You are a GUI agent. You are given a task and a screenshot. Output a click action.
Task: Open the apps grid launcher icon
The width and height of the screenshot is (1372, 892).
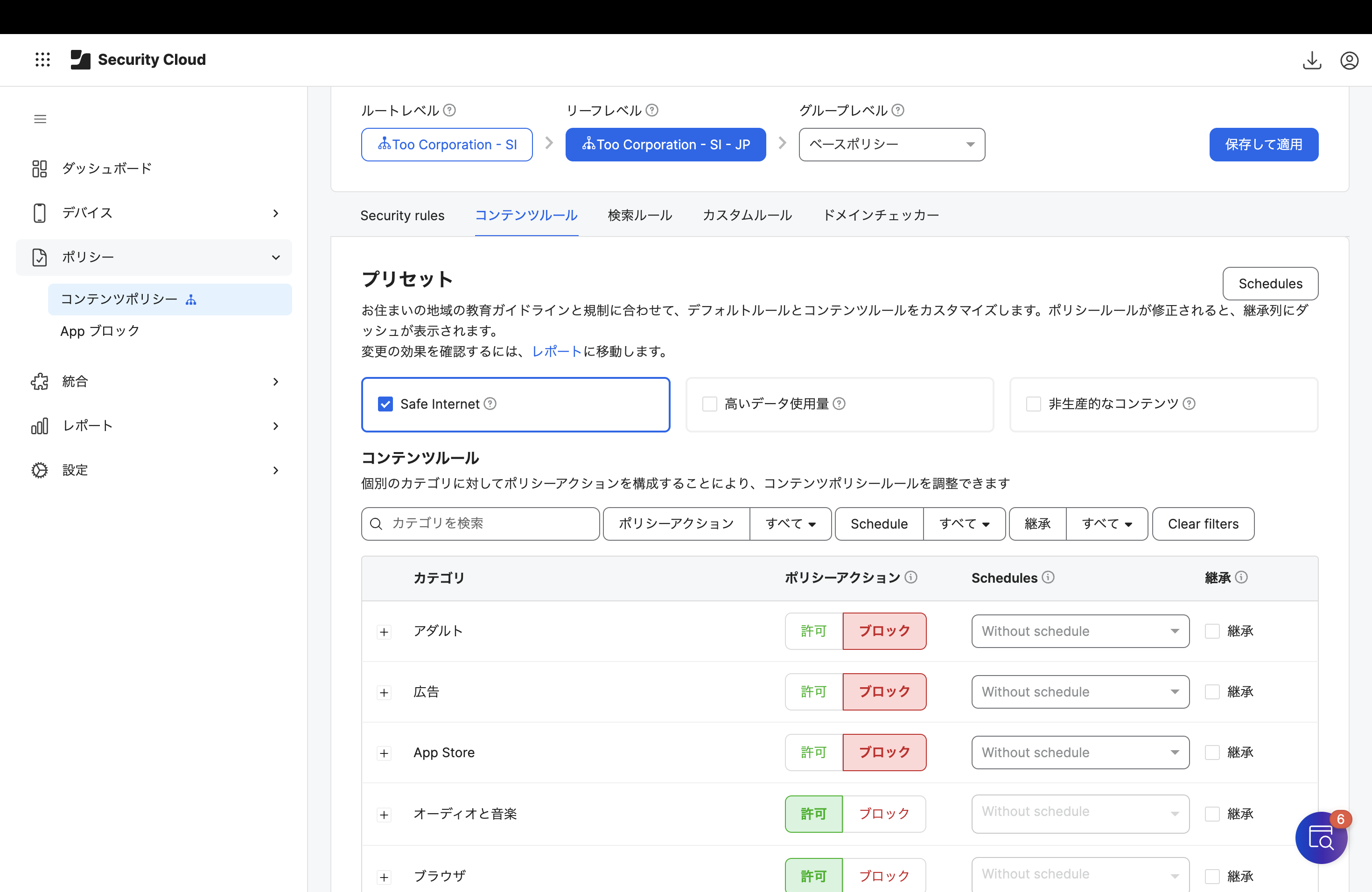(x=42, y=59)
